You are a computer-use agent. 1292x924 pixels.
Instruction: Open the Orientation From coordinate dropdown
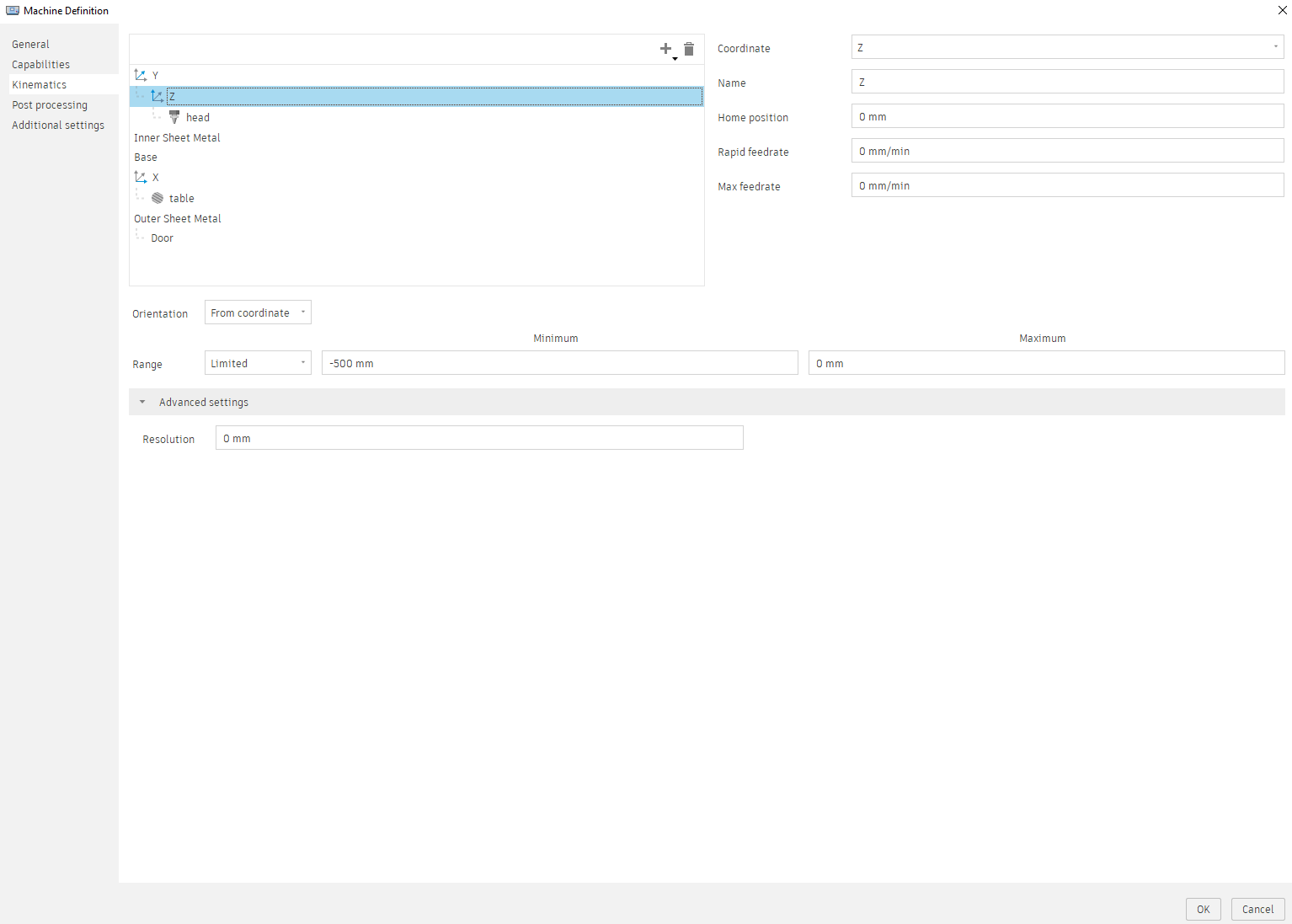(258, 312)
